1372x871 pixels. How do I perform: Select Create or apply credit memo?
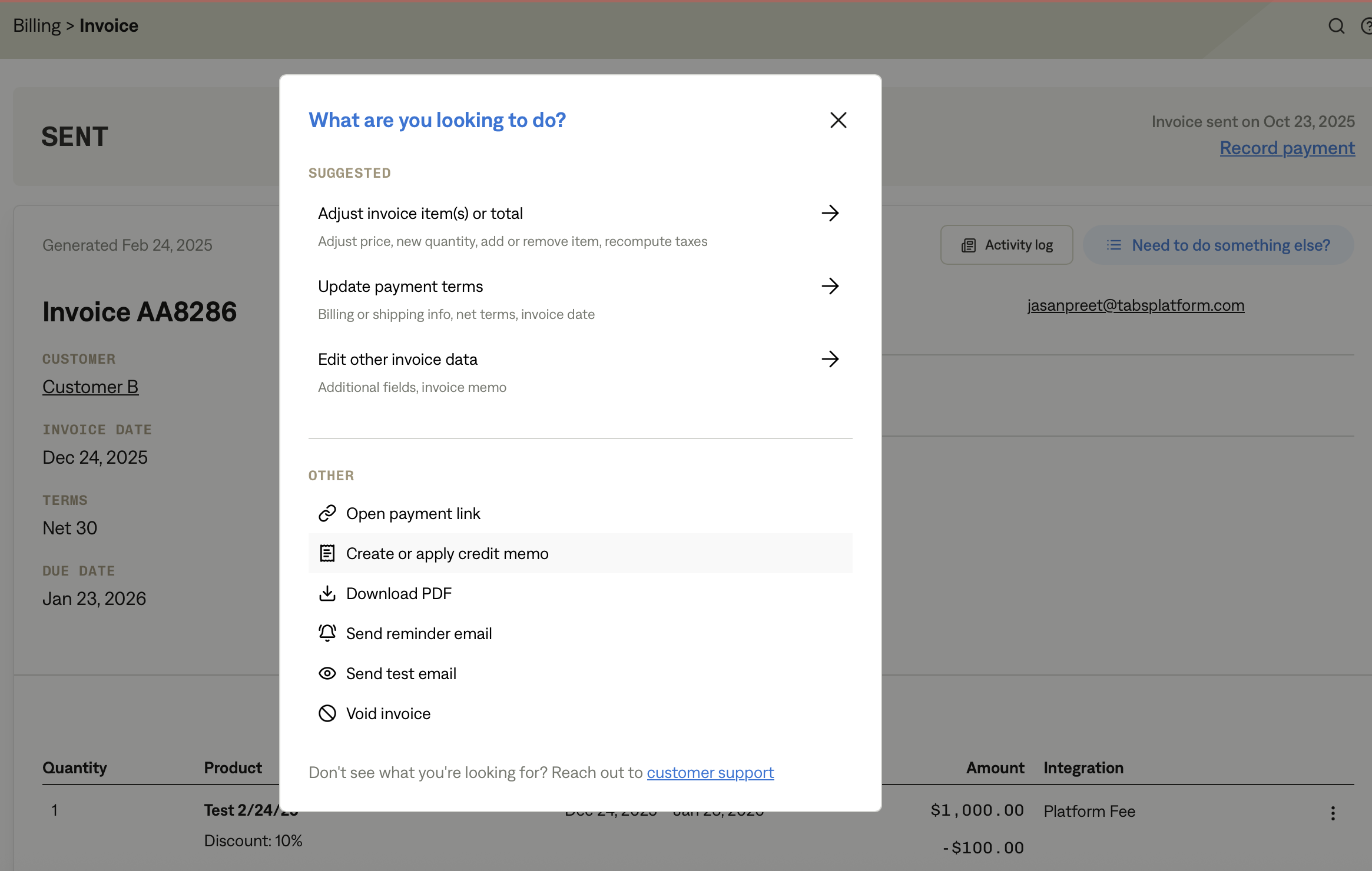pyautogui.click(x=447, y=553)
